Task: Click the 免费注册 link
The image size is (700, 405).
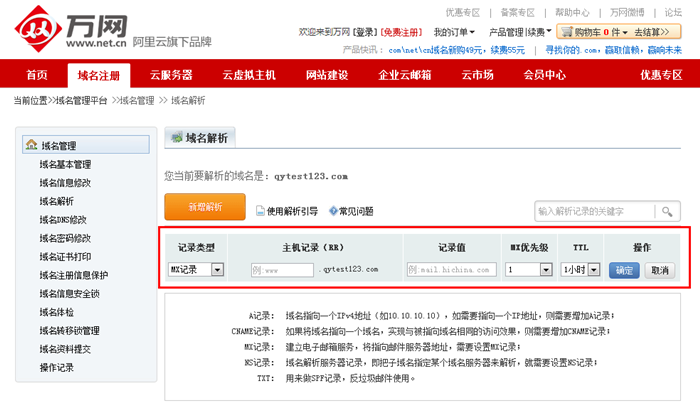Action: [401, 32]
